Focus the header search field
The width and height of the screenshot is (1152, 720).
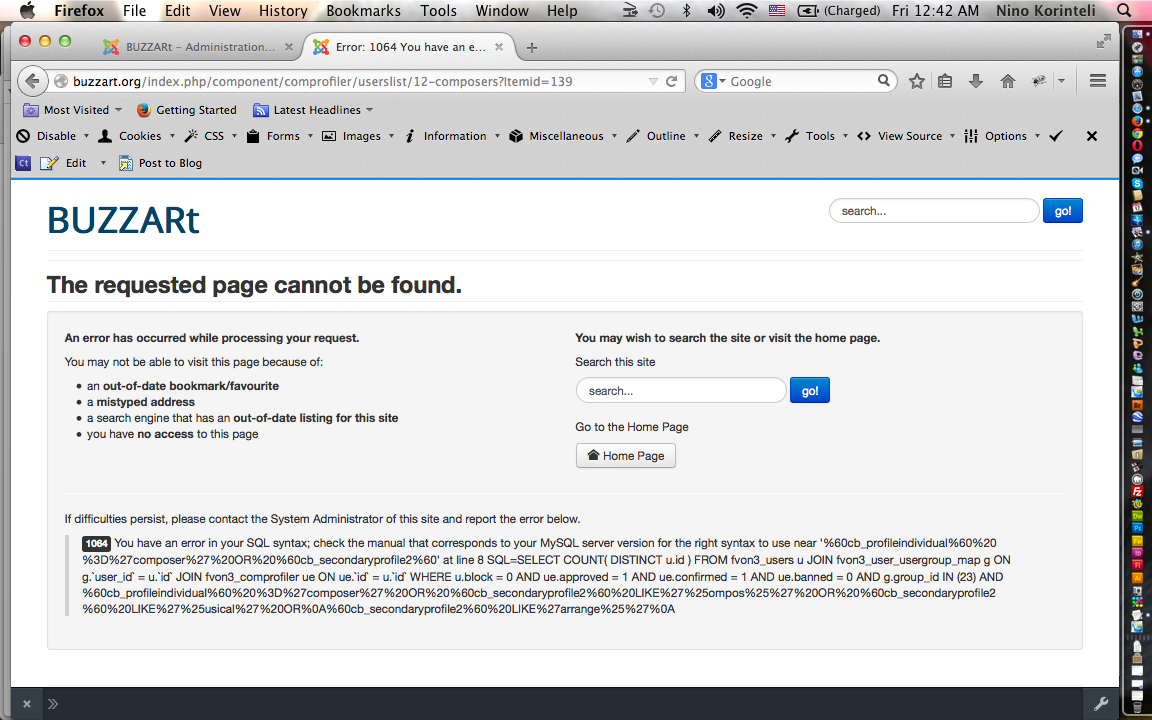pyautogui.click(x=934, y=211)
